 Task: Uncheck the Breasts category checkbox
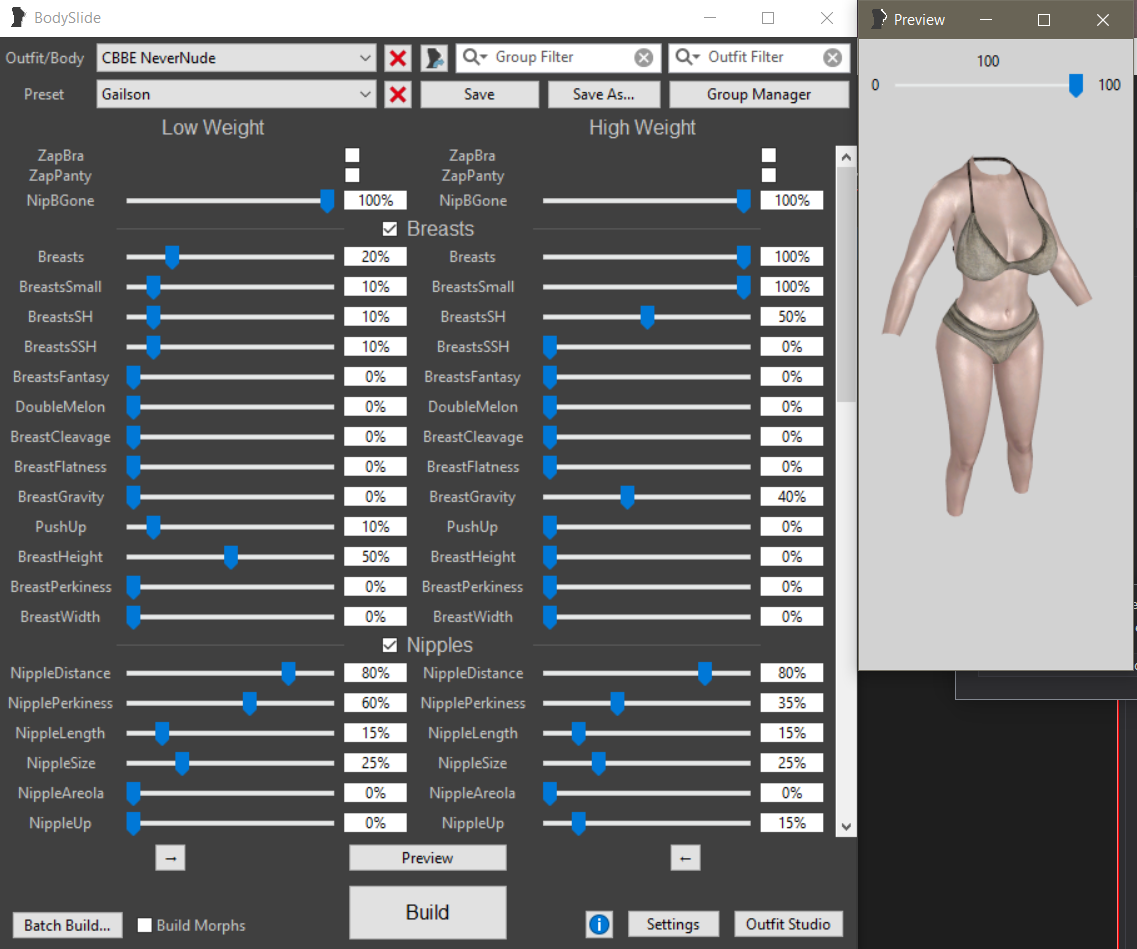click(389, 229)
